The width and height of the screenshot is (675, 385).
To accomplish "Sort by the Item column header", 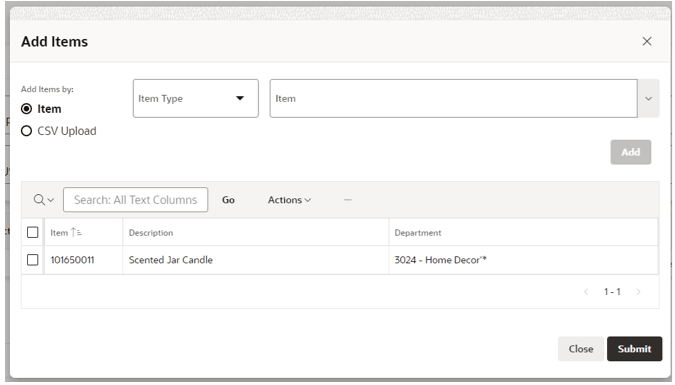I will (x=66, y=233).
